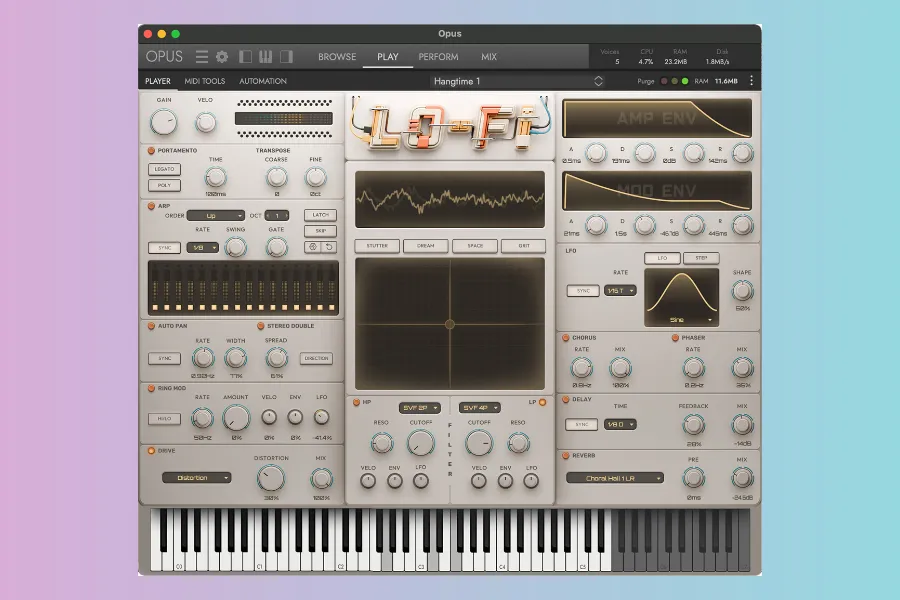This screenshot has height=600, width=900.
Task: Toggle the left sidebar panel layout icon
Action: pos(246,57)
